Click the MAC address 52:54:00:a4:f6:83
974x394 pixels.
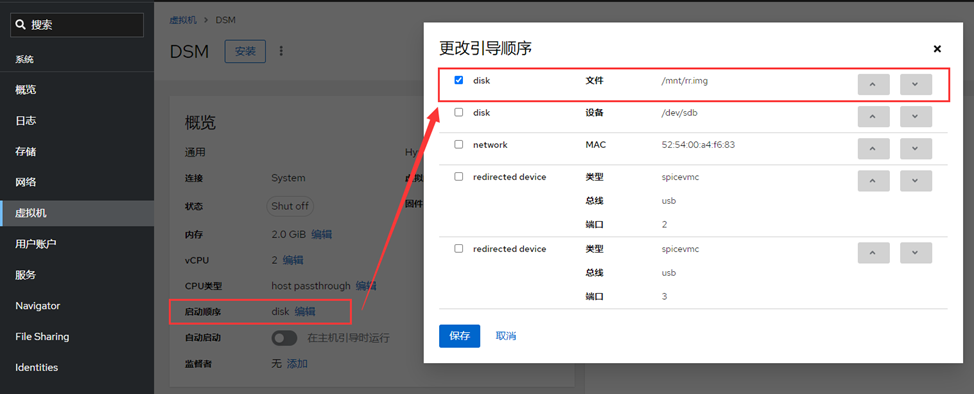pos(698,145)
